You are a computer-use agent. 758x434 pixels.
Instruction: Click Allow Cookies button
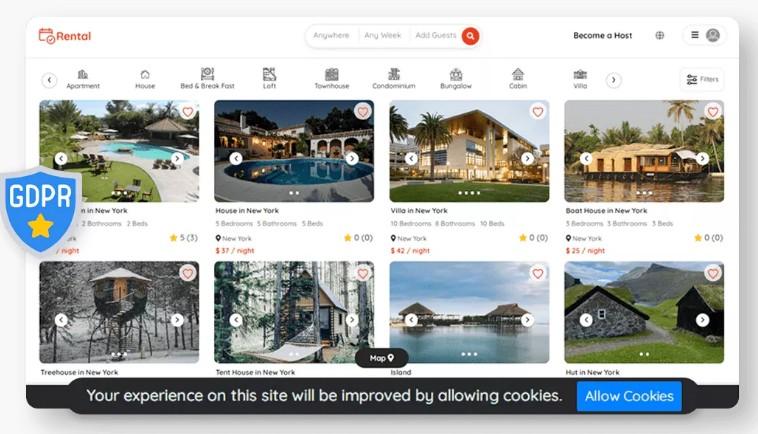coord(629,396)
